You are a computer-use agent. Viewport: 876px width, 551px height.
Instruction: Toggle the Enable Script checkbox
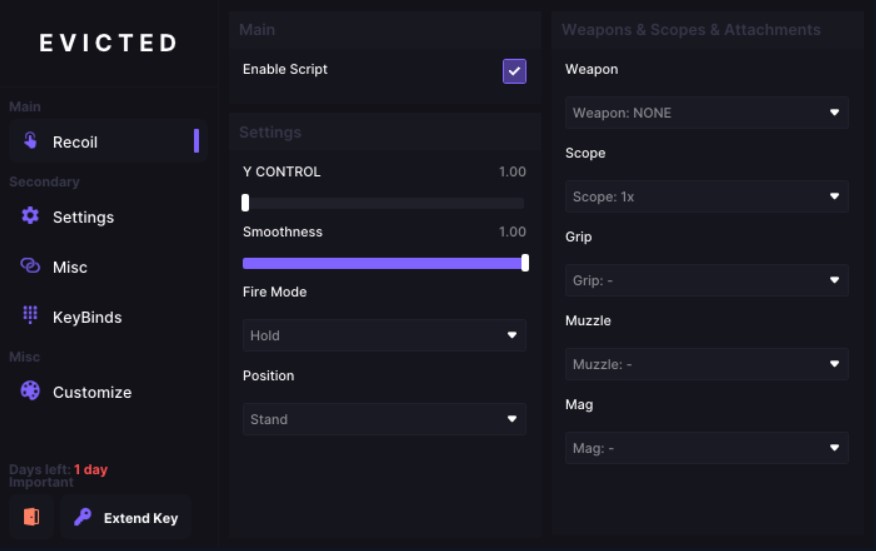coord(514,71)
